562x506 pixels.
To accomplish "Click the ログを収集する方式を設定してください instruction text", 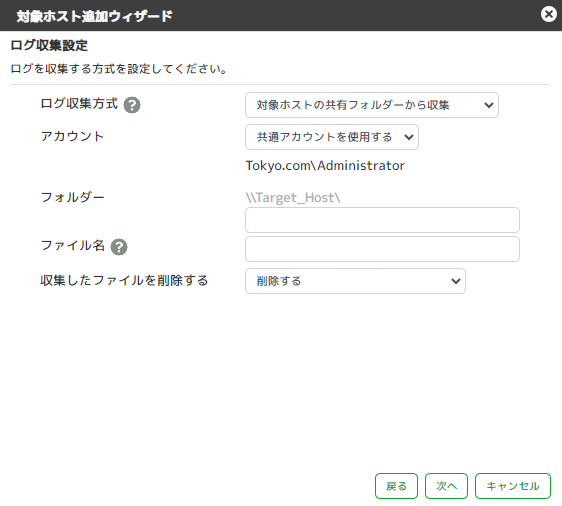I will (x=119, y=69).
